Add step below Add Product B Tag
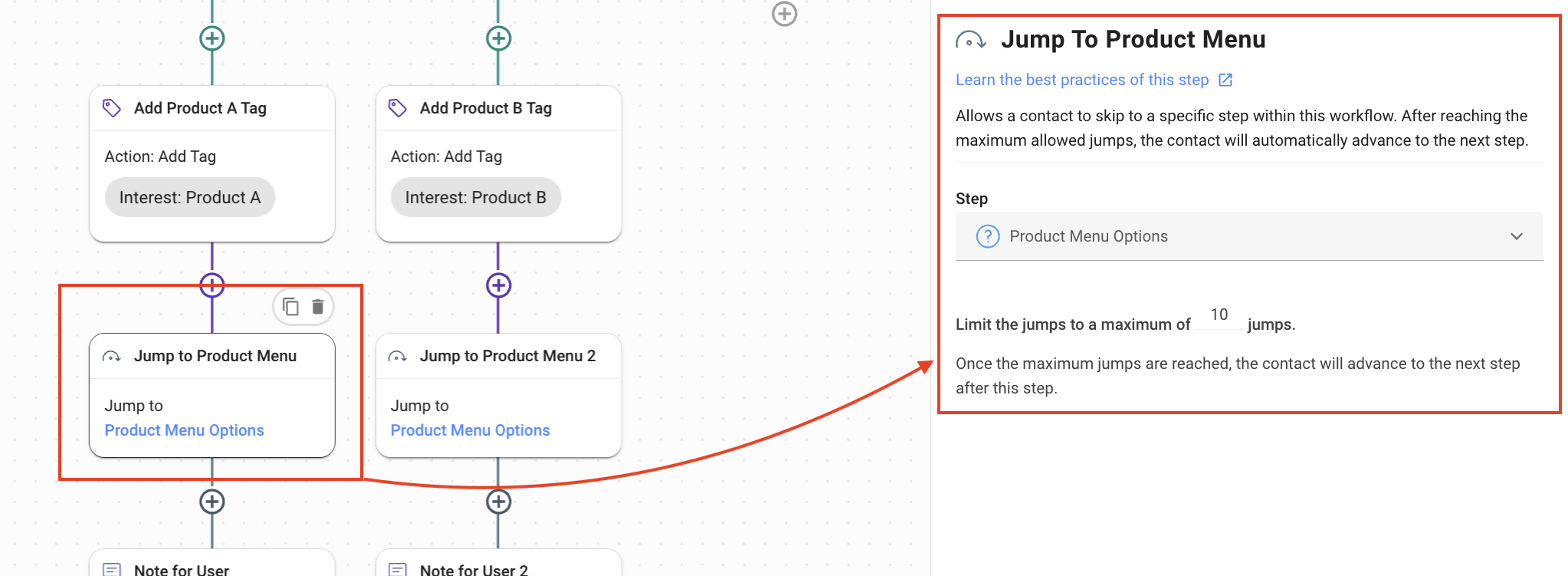 (x=499, y=285)
